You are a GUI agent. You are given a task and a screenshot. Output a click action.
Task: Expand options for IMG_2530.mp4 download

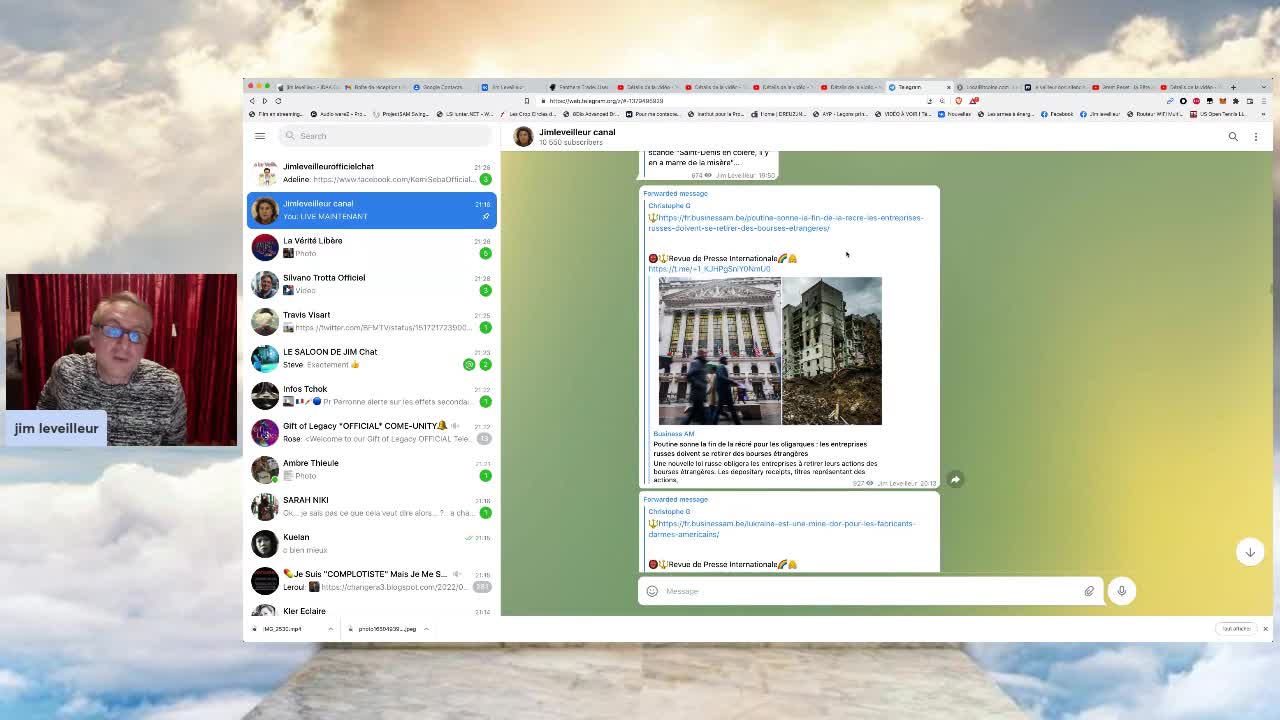(330, 629)
